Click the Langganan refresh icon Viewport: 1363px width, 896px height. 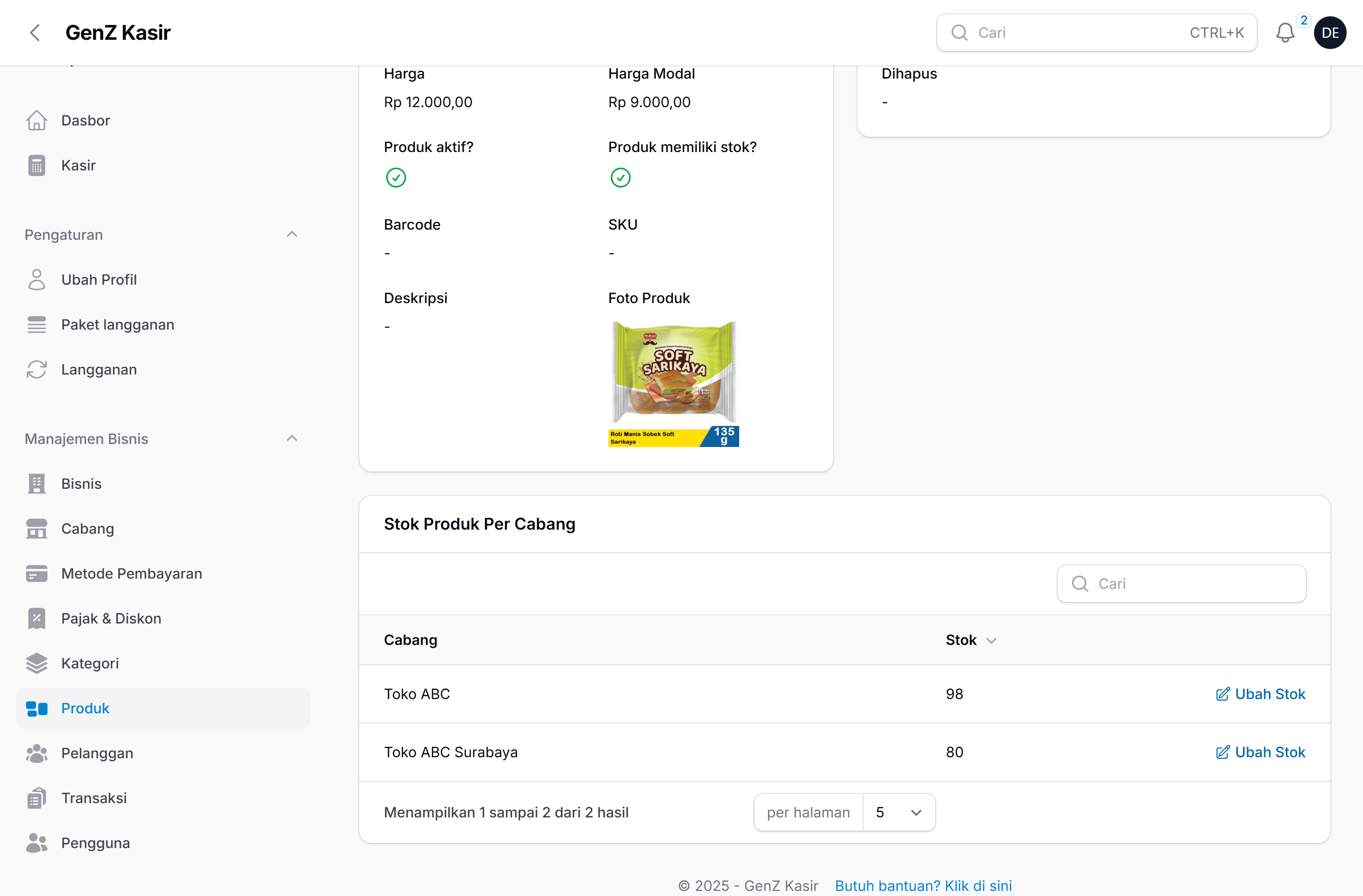click(x=37, y=369)
